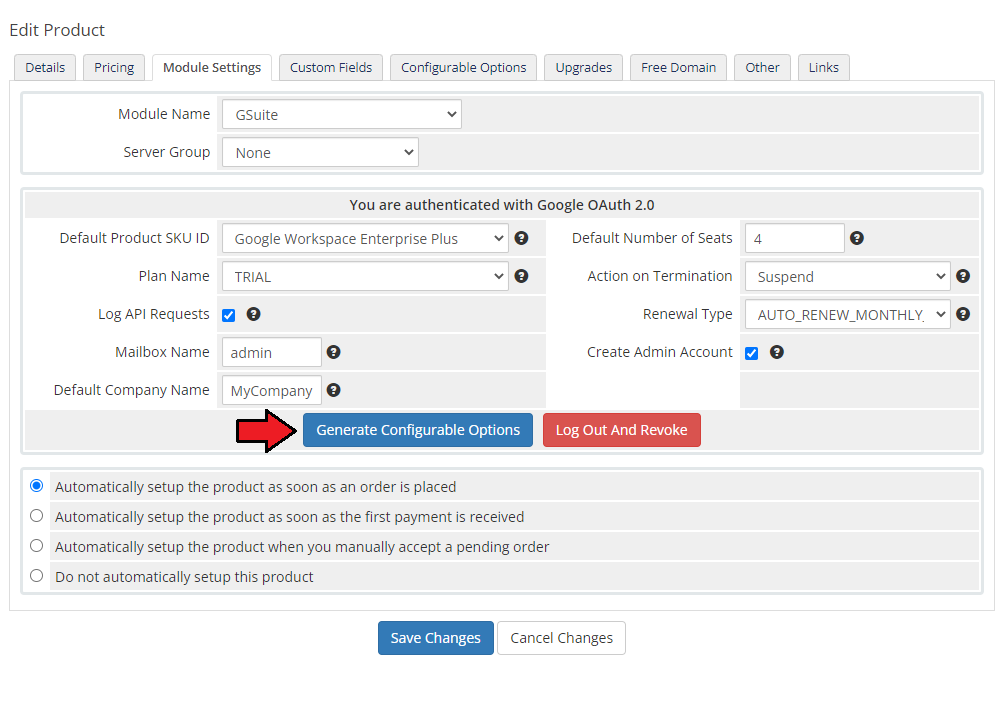Switch to the Pricing tab

[x=114, y=67]
